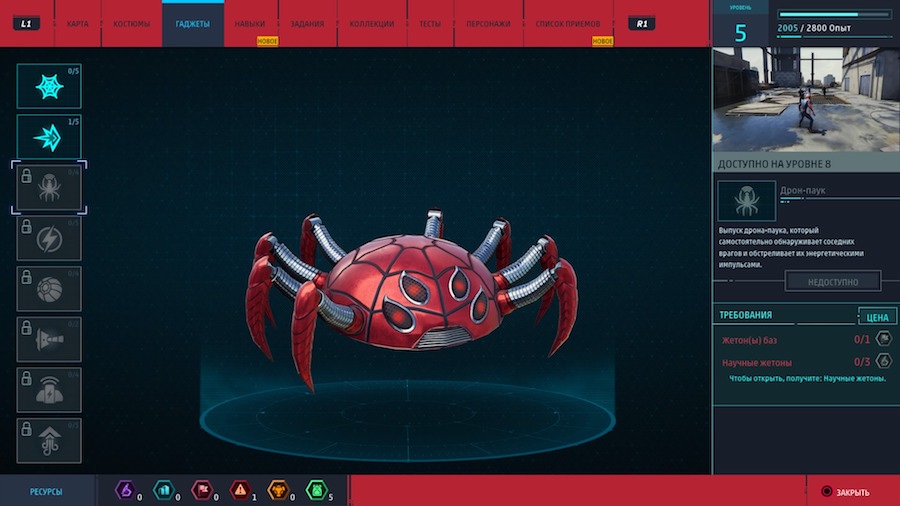900x506 pixels.
Task: Click the research token icon beside 0/3
Action: point(884,361)
